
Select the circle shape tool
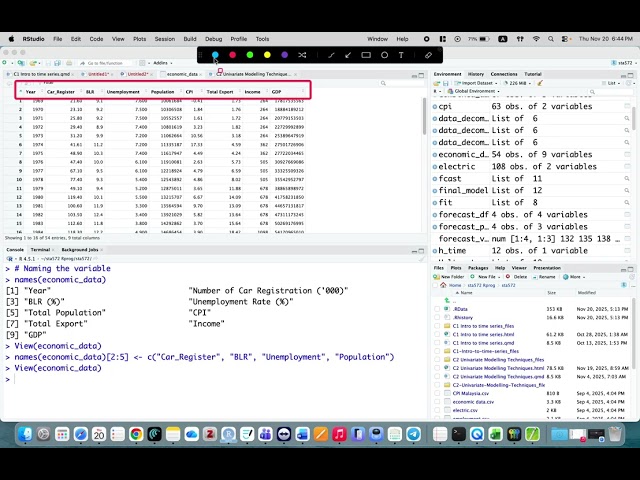(384, 55)
